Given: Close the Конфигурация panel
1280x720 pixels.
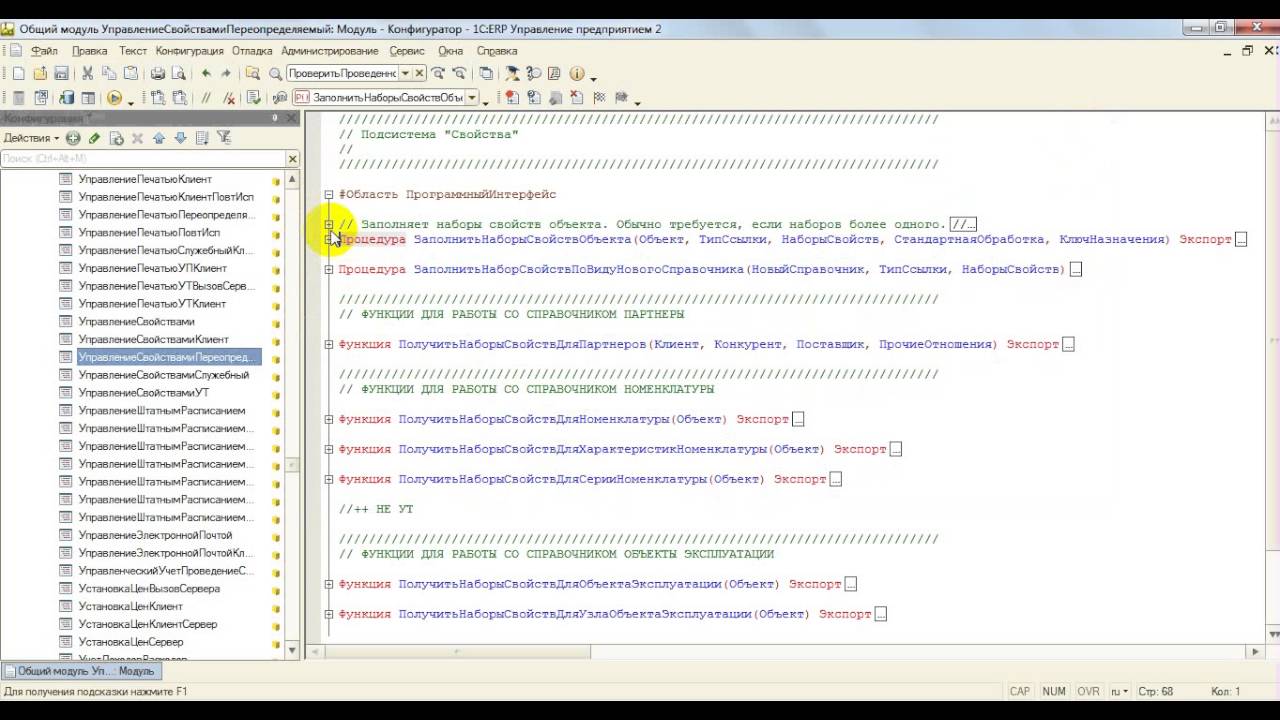Looking at the screenshot, I should coord(291,118).
